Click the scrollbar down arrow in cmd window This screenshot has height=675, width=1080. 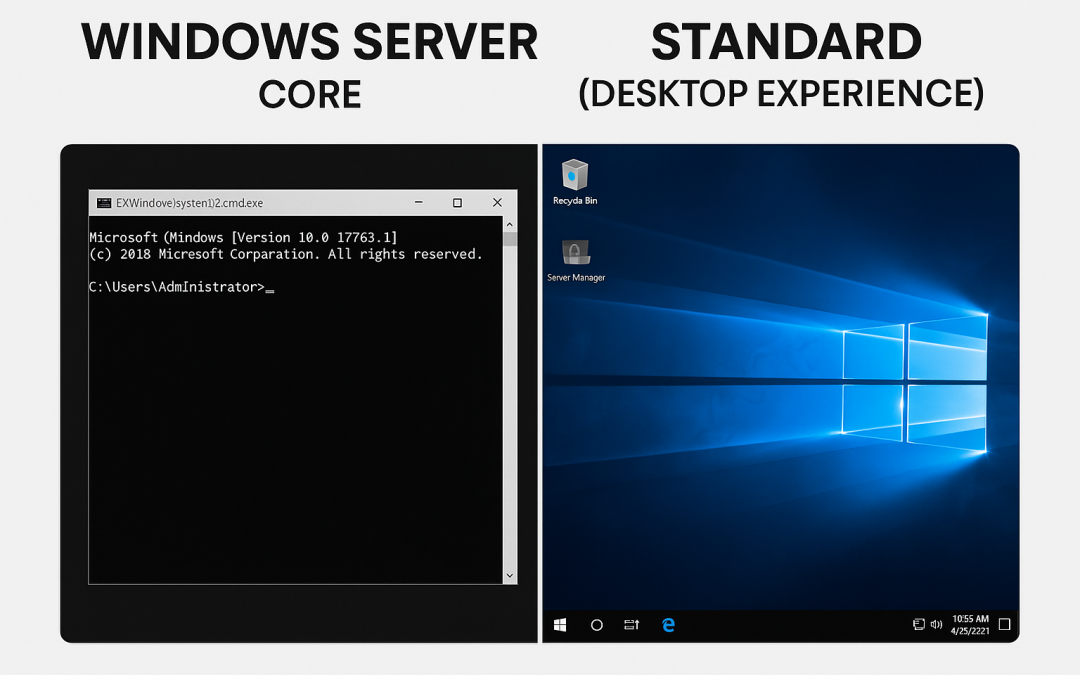tap(509, 575)
